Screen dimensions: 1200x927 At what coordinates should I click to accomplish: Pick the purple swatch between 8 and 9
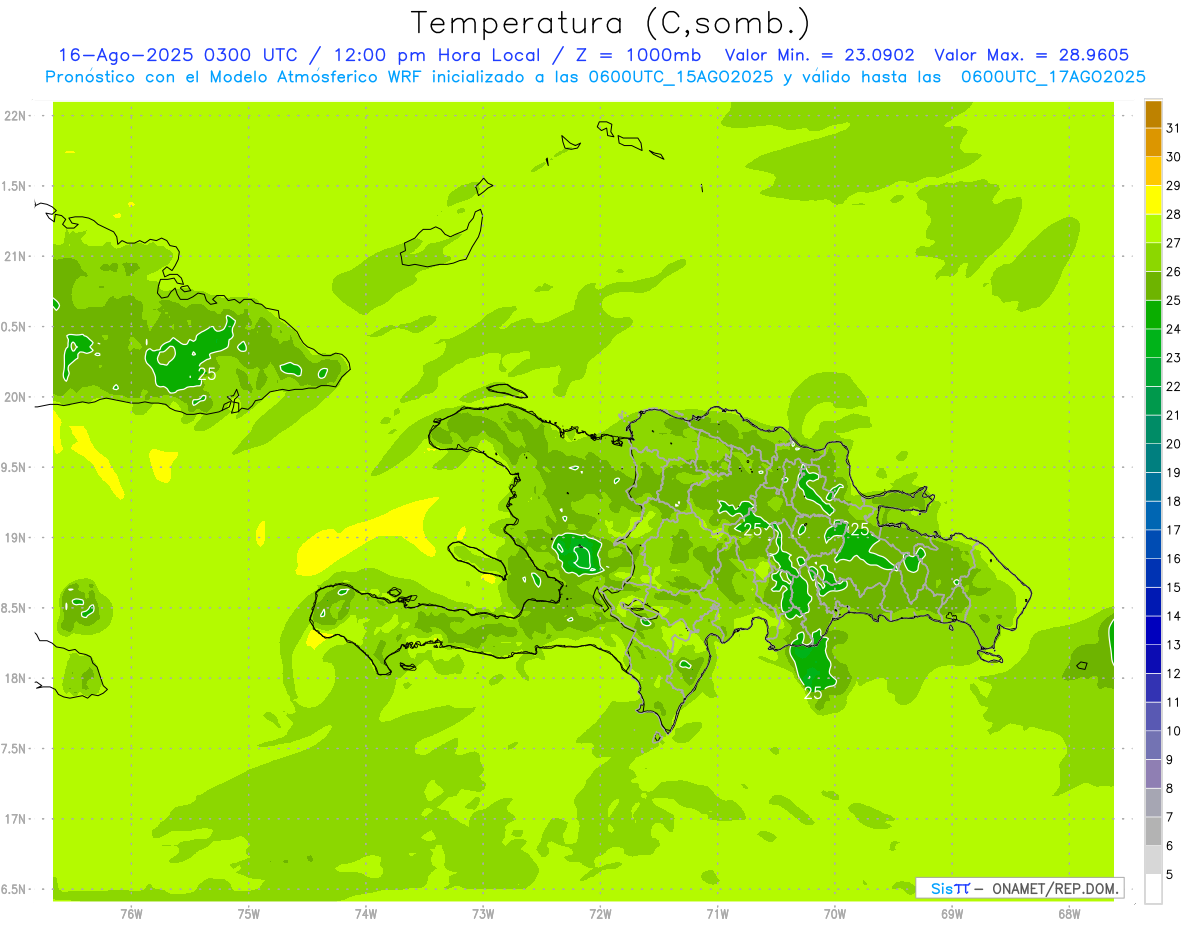[x=1153, y=774]
